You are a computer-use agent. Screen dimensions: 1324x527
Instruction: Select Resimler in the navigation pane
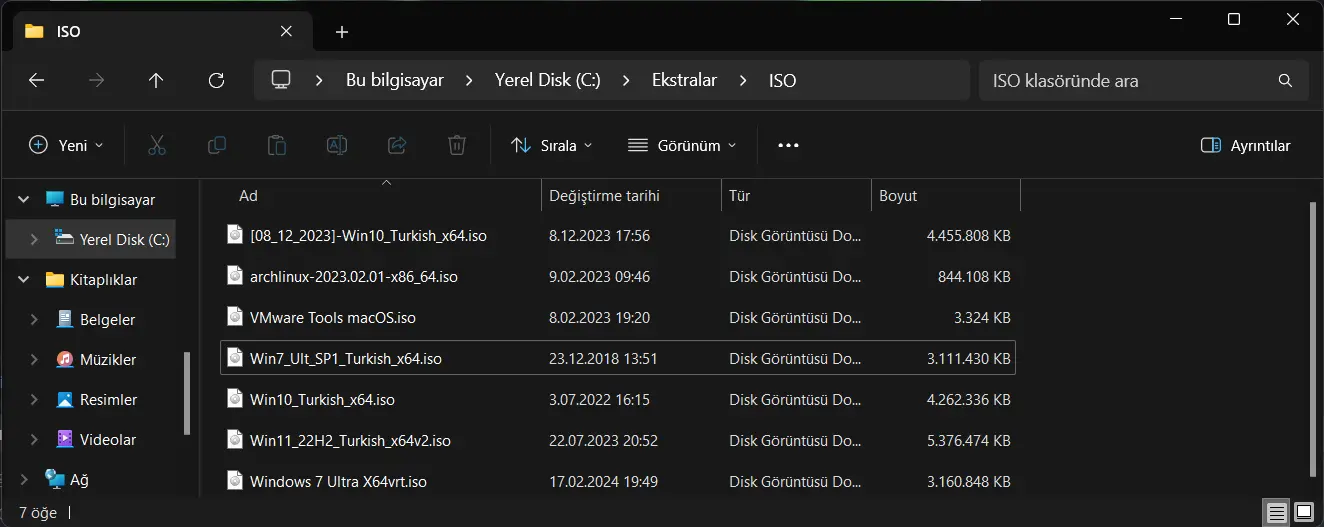coord(95,399)
